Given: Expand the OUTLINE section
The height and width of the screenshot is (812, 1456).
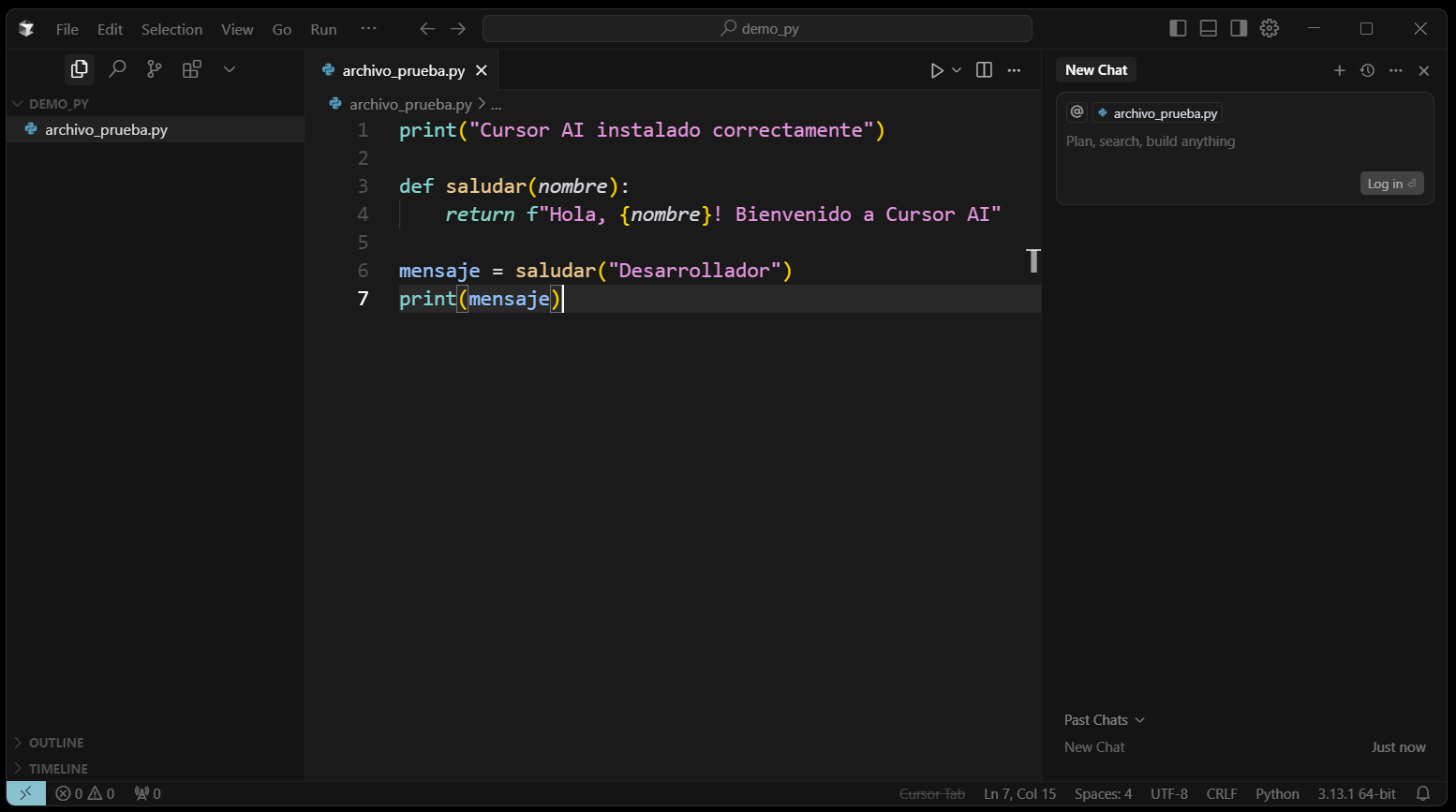Looking at the screenshot, I should point(56,743).
